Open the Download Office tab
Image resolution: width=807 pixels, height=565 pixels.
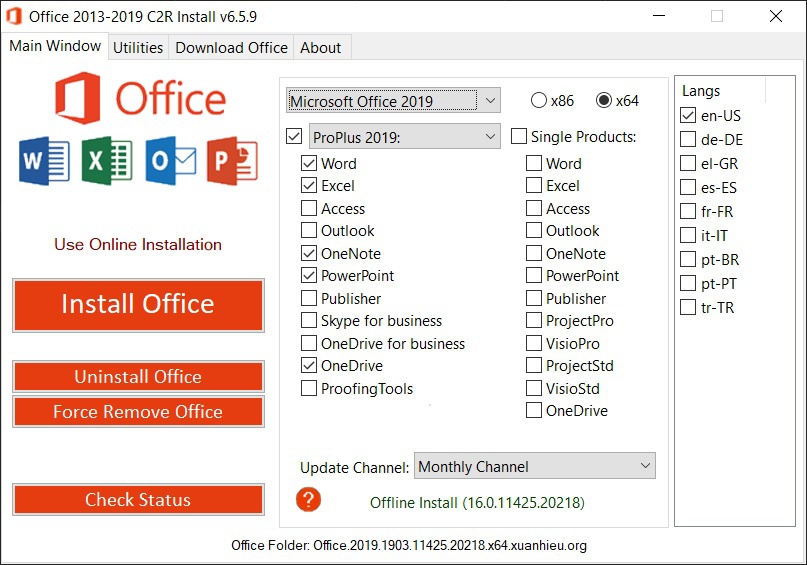(231, 47)
